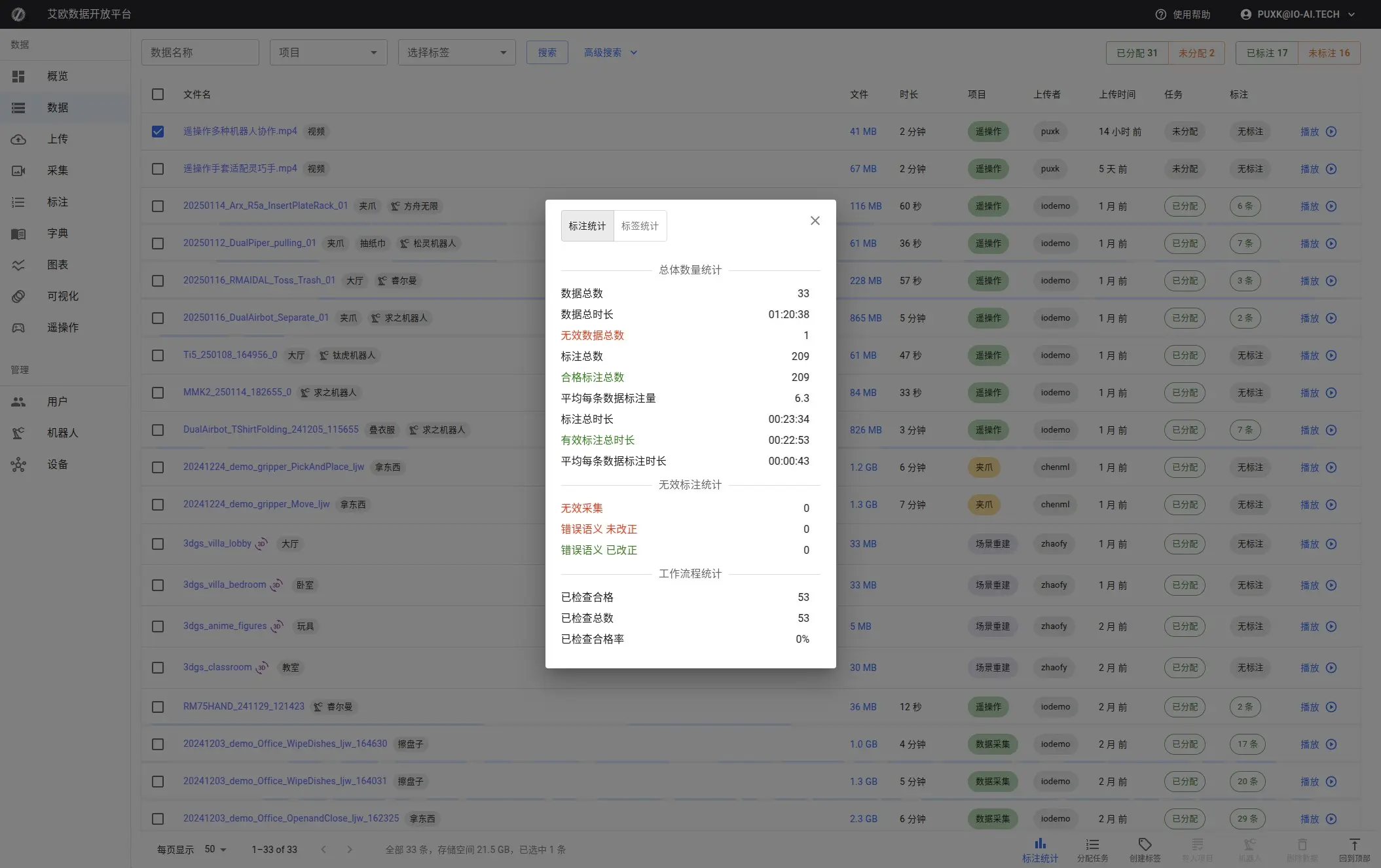Open the 可视化 visualization section
This screenshot has height=868, width=1381.
[62, 296]
